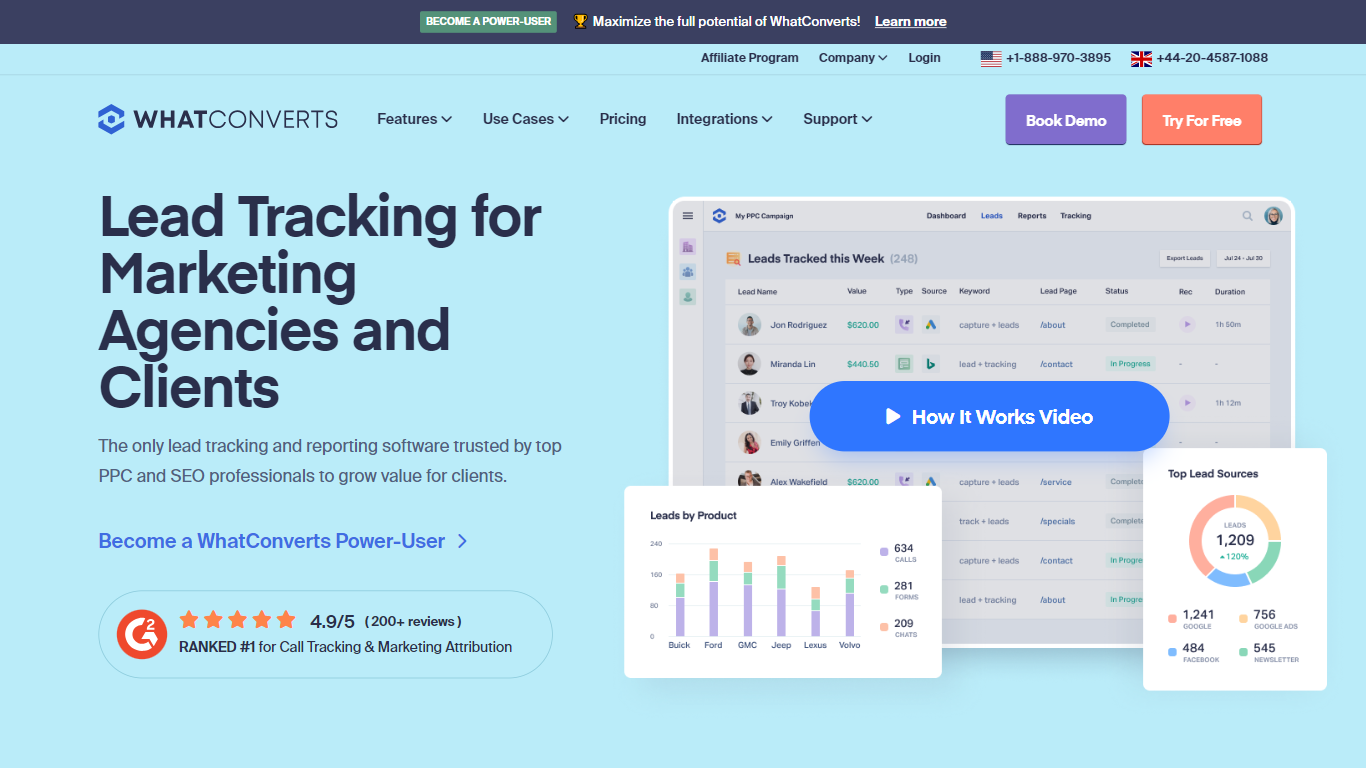Click the purple Calls legend swatch
Screen dimensions: 1366x768
pyautogui.click(x=884, y=551)
